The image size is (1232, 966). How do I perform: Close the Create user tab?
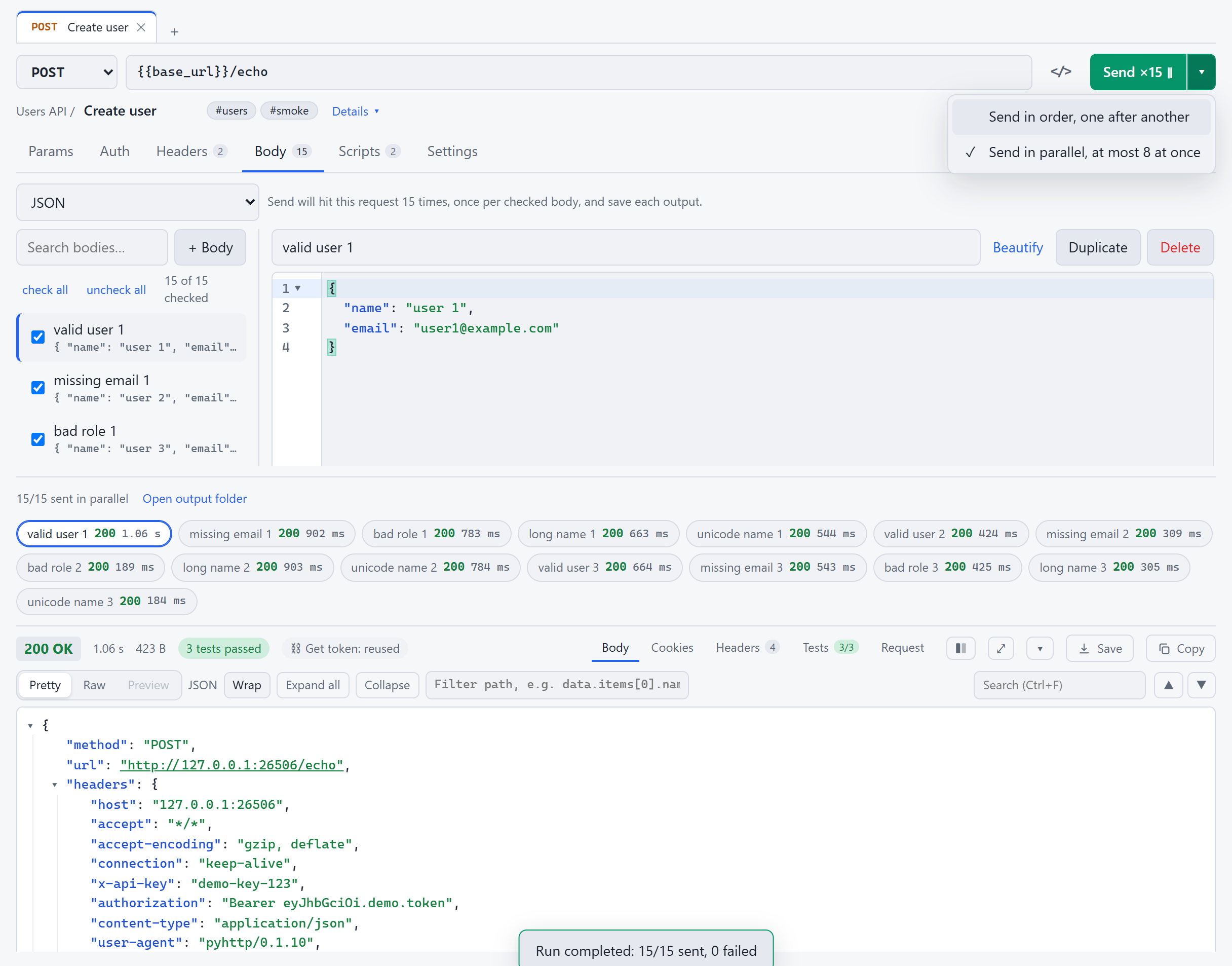click(141, 27)
